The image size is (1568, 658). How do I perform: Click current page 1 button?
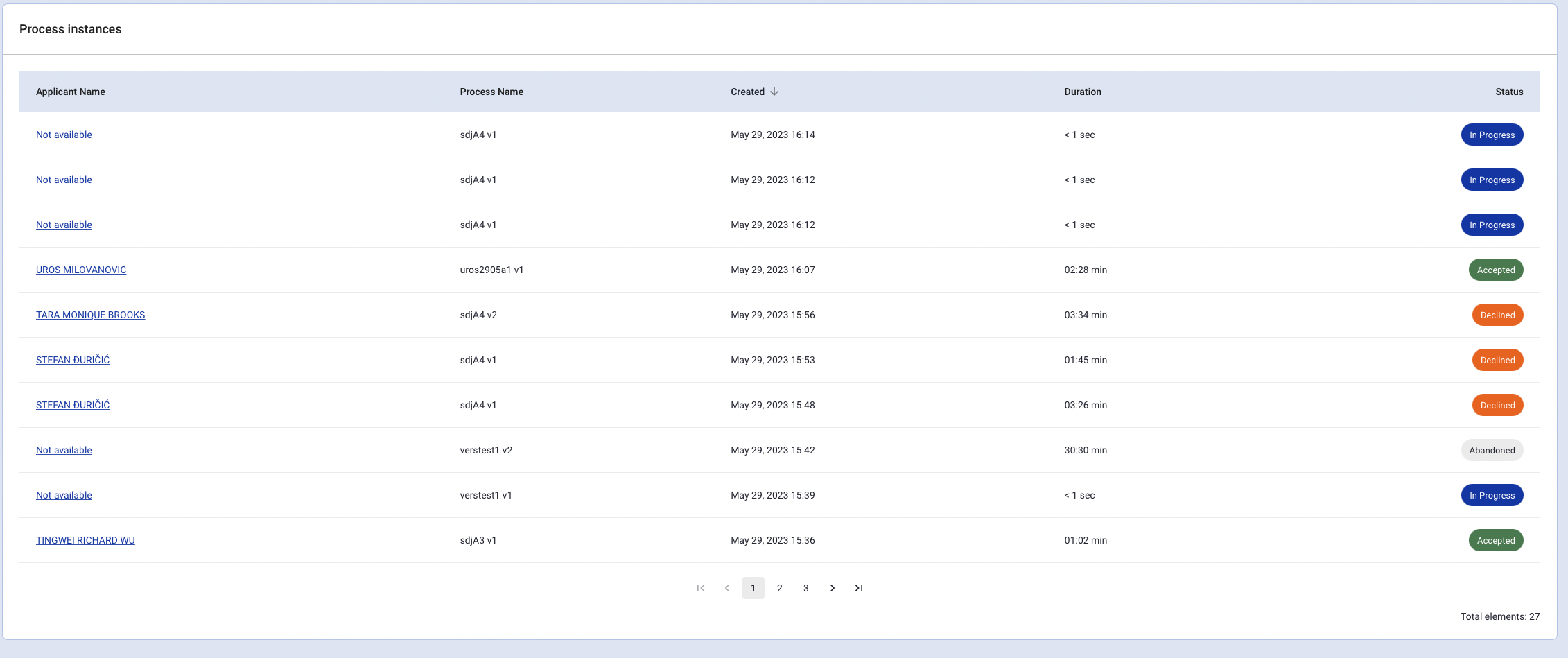pos(753,588)
